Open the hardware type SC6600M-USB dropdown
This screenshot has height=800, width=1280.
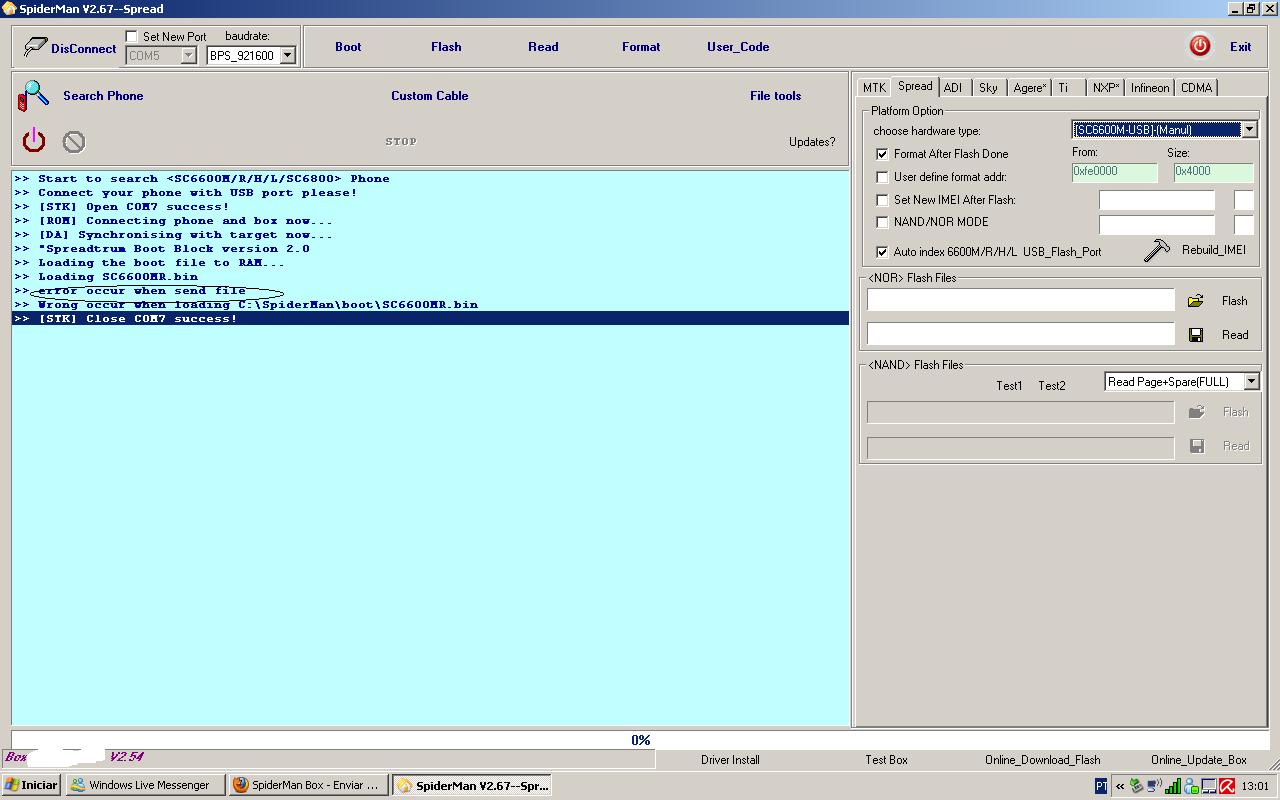click(x=1249, y=130)
